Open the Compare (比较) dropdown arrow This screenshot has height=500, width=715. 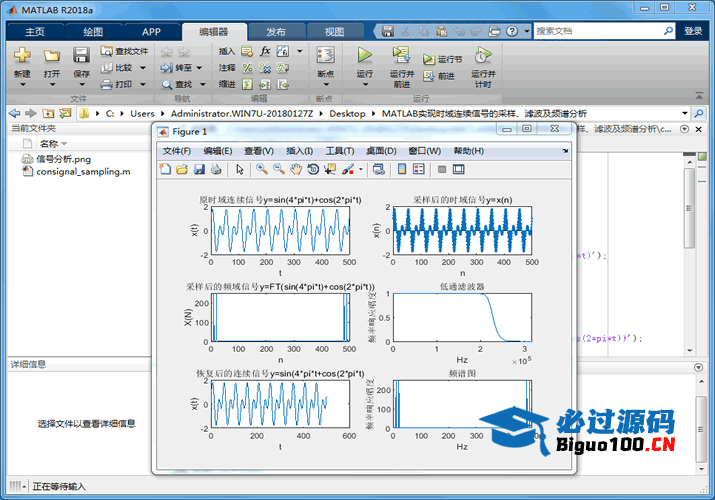[143, 68]
